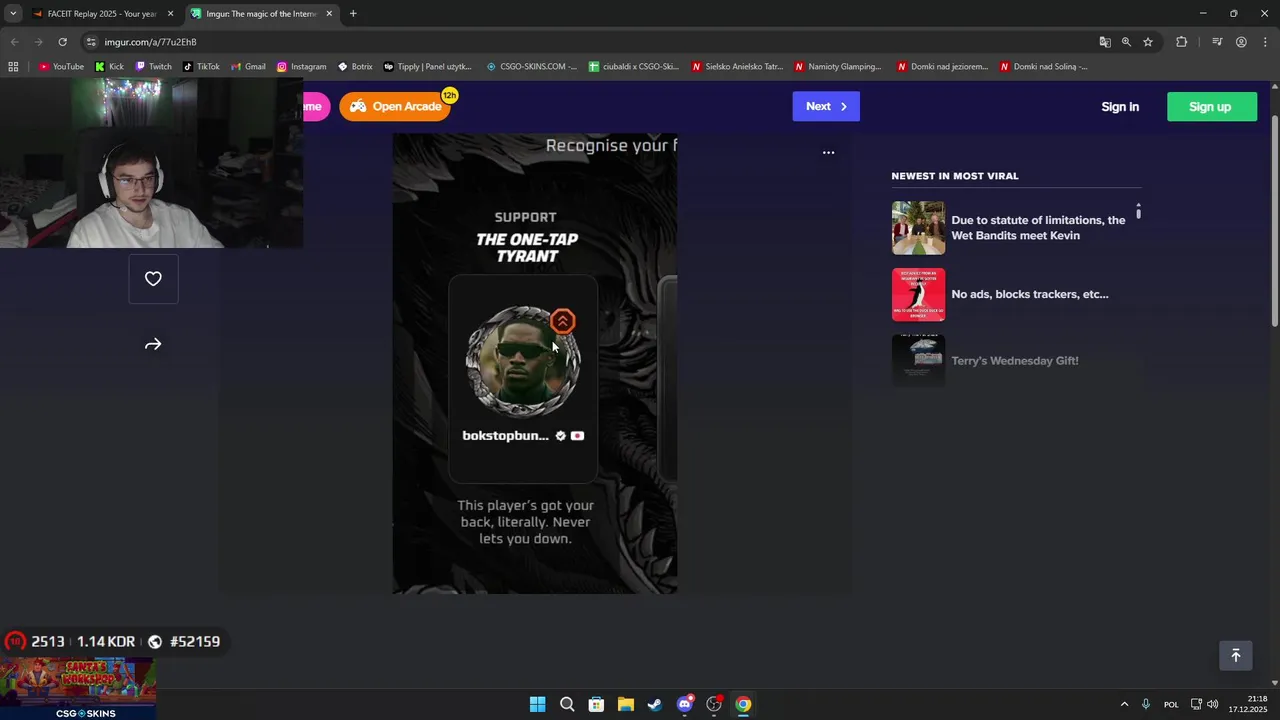Click the site information icon in the address bar
Viewport: 1280px width, 720px height.
click(91, 42)
